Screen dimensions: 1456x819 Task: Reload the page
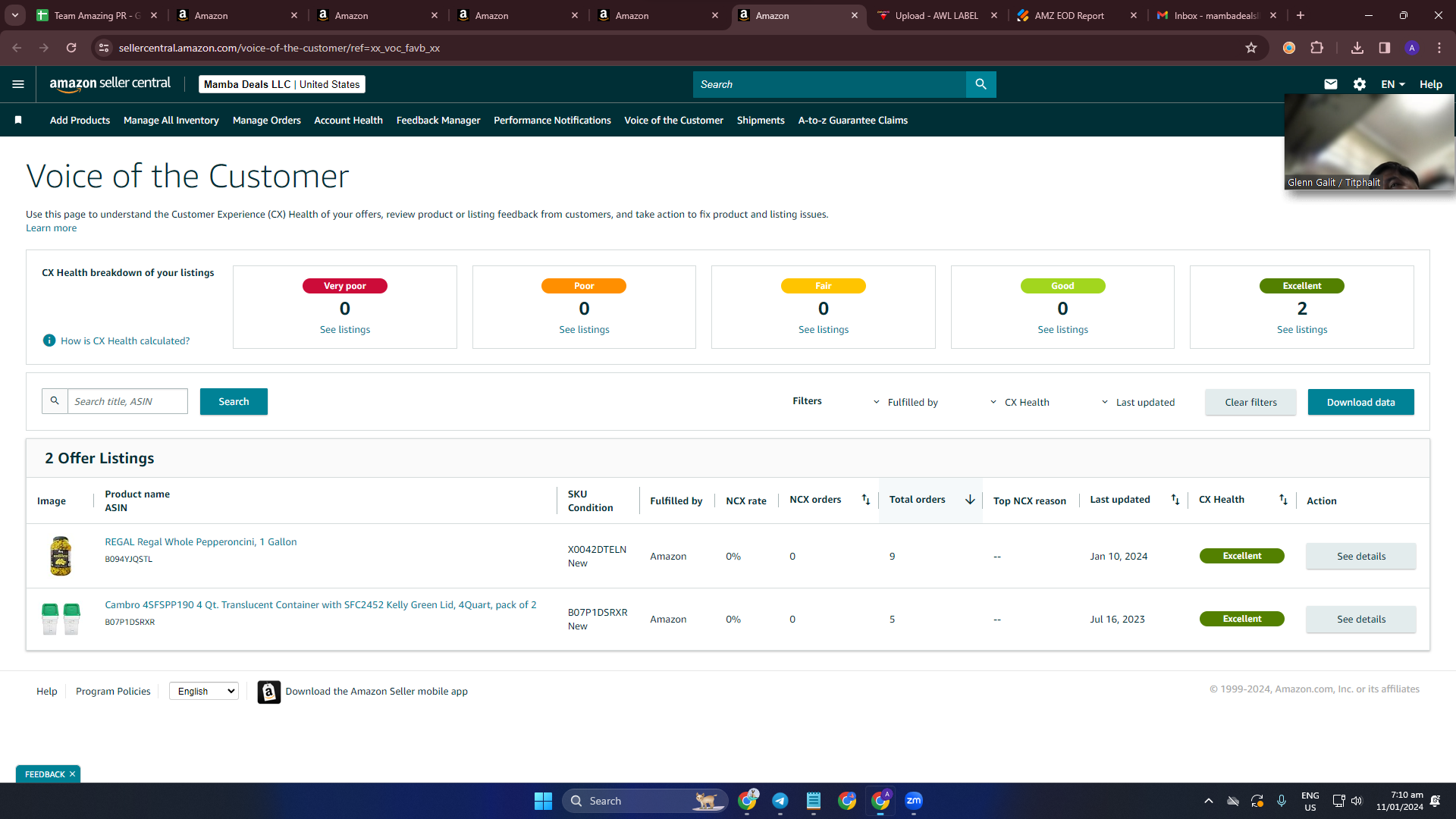(x=71, y=48)
